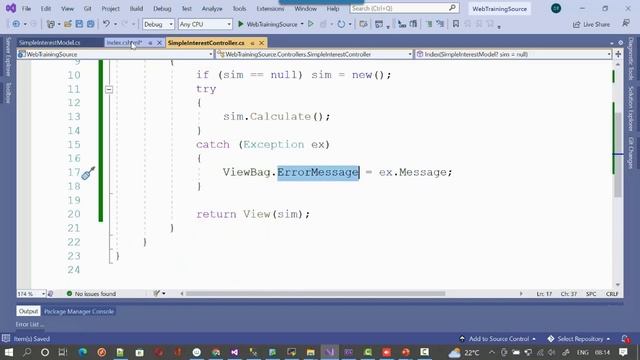Open Microsoft Edge from taskbar
Viewport: 640px width, 360px height.
tap(82, 352)
